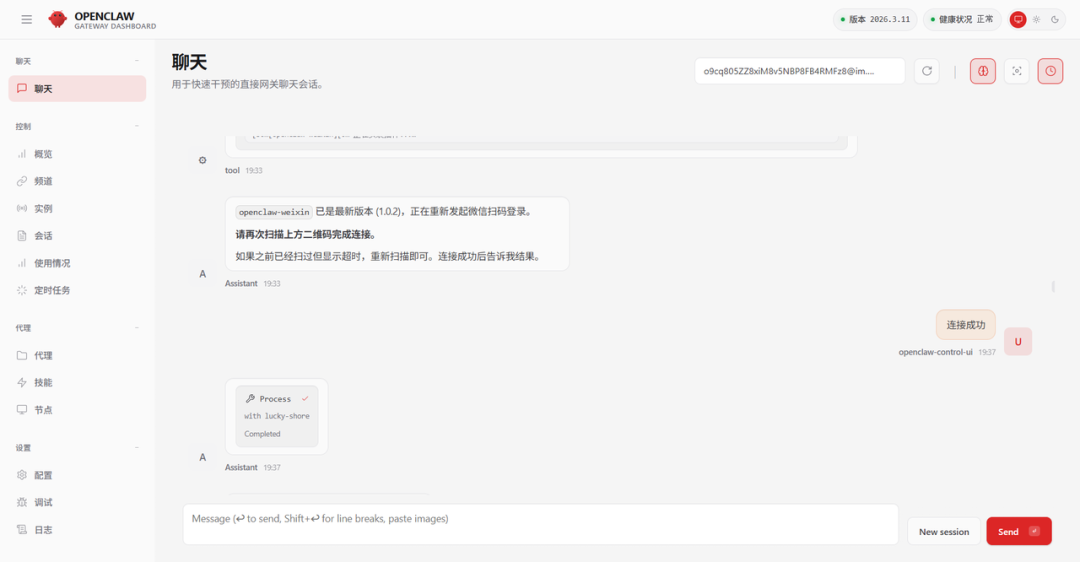
Task: Open 概览 in the sidebar
Action: [x=43, y=154]
